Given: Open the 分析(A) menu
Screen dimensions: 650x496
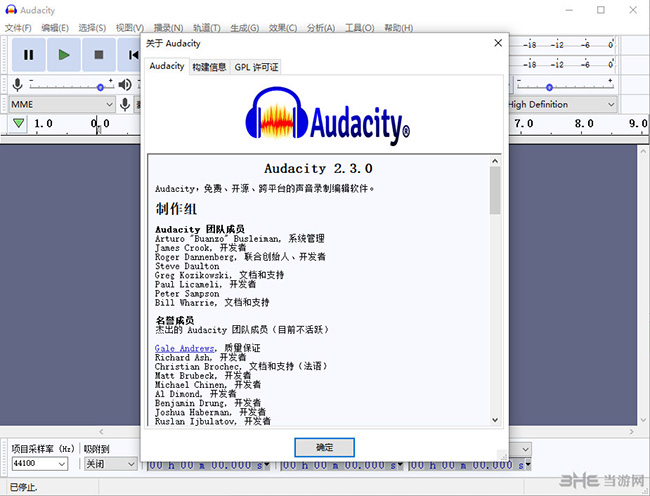Looking at the screenshot, I should tap(321, 28).
